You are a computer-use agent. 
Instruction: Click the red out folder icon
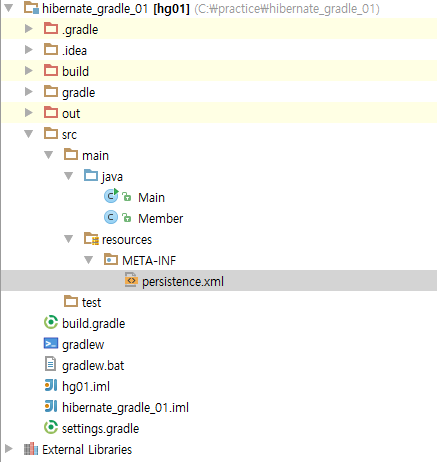[51, 113]
